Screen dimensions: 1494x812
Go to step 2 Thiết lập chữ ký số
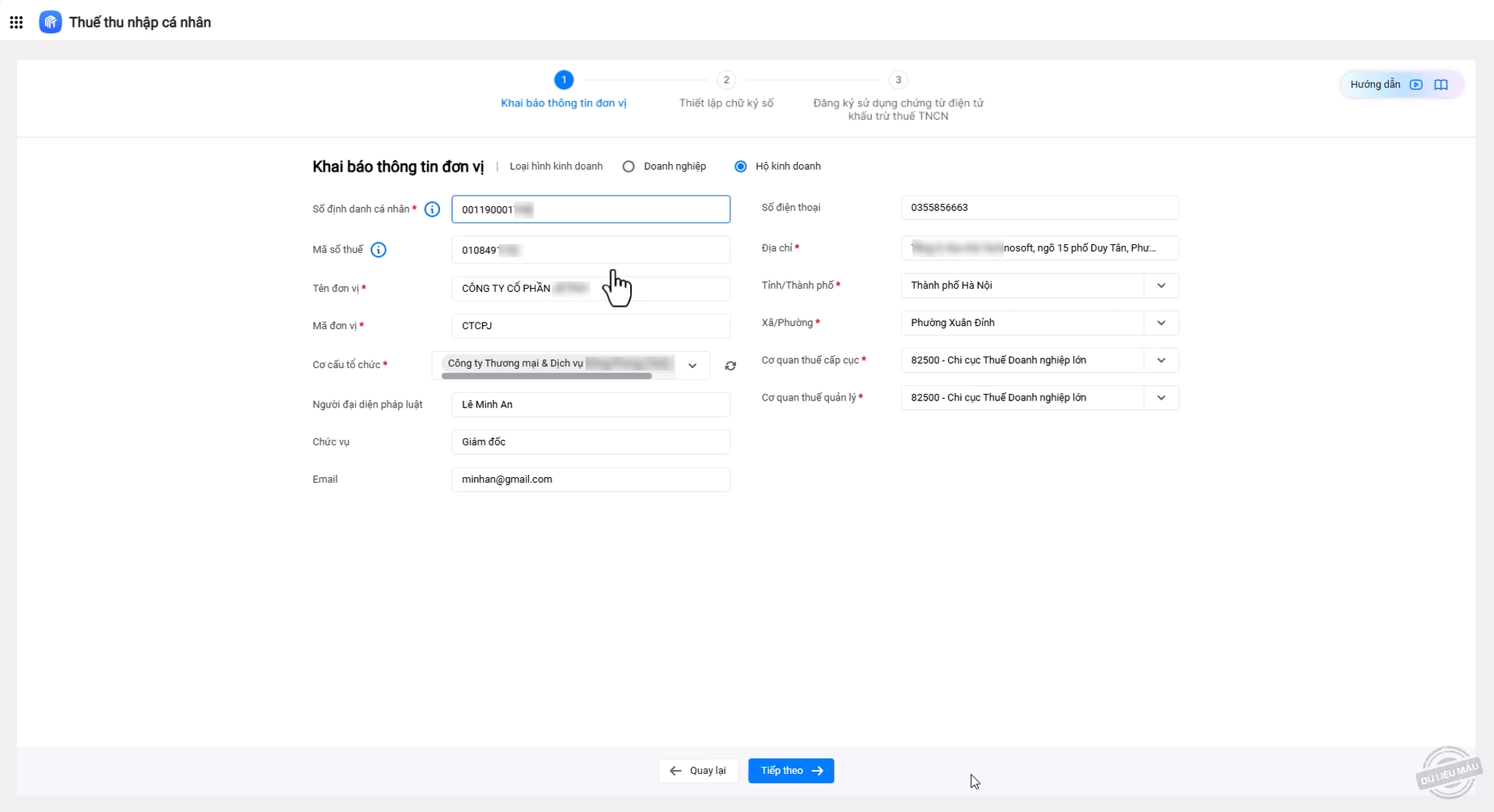click(726, 80)
